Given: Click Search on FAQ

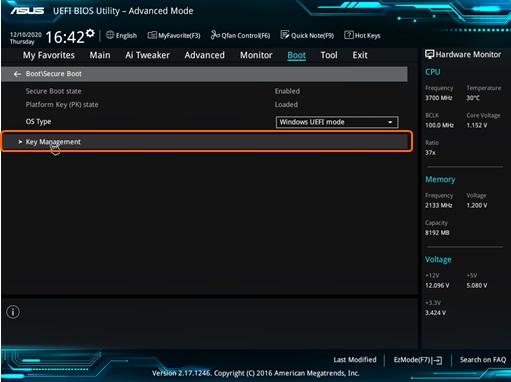Looking at the screenshot, I should point(483,360).
